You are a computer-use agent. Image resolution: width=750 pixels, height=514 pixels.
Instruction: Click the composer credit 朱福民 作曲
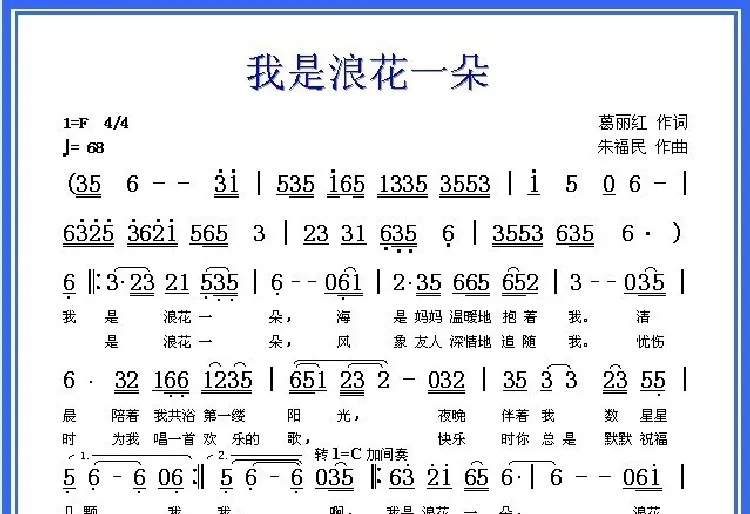(643, 147)
